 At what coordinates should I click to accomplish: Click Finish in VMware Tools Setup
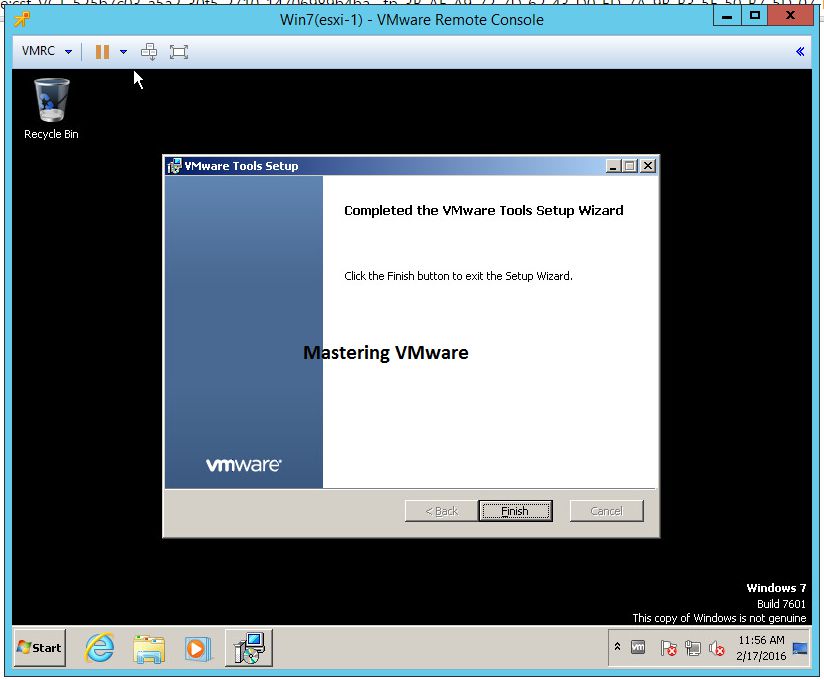click(515, 511)
